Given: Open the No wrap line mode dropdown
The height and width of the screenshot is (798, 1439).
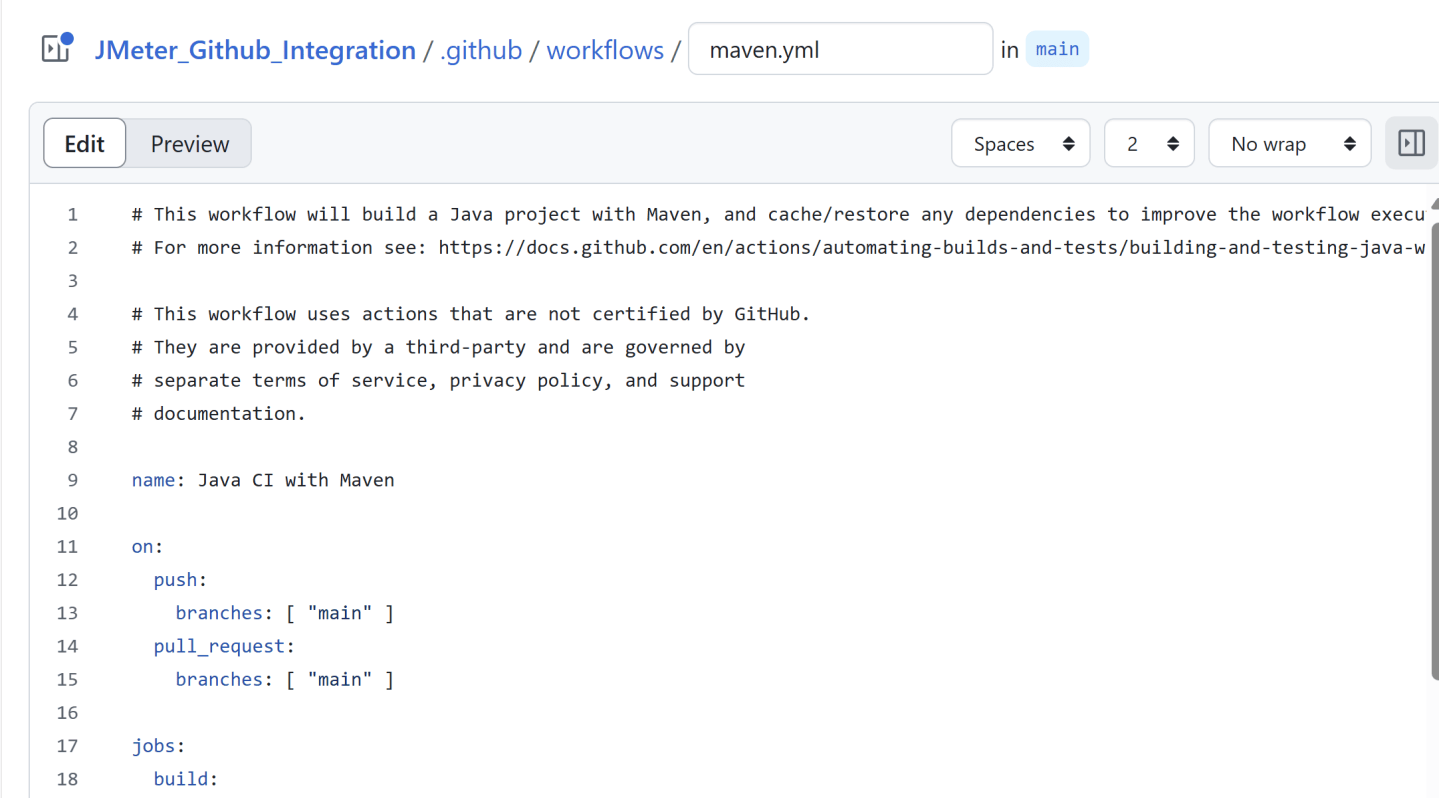Looking at the screenshot, I should (x=1290, y=144).
